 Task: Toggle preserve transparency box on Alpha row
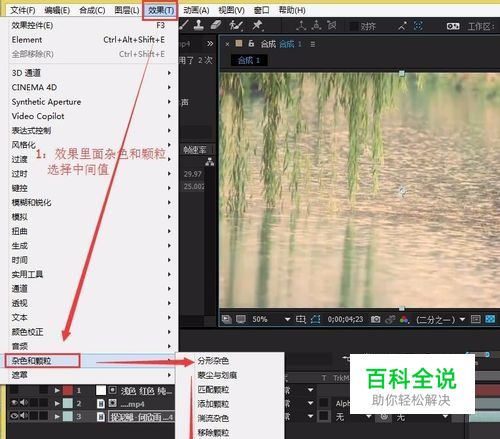[x=324, y=403]
